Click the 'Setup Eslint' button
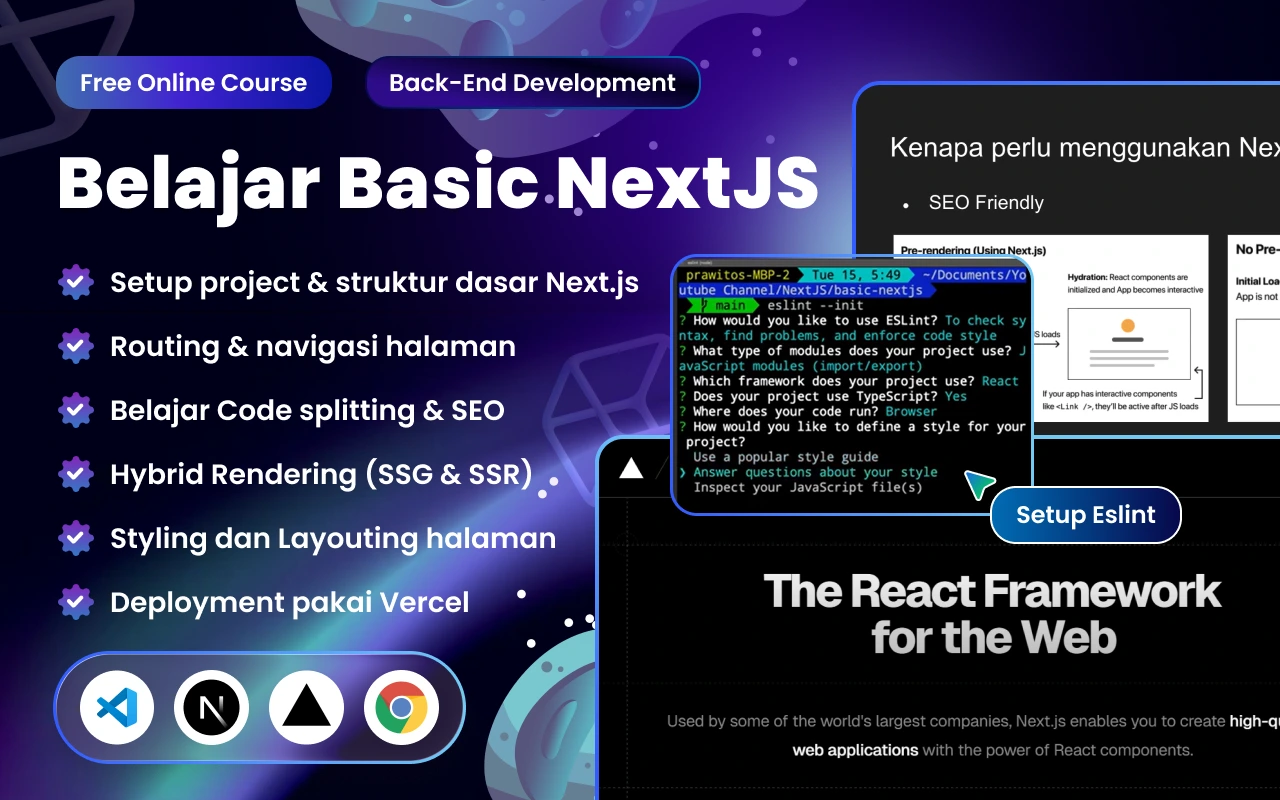This screenshot has height=800, width=1280. pyautogui.click(x=1085, y=515)
